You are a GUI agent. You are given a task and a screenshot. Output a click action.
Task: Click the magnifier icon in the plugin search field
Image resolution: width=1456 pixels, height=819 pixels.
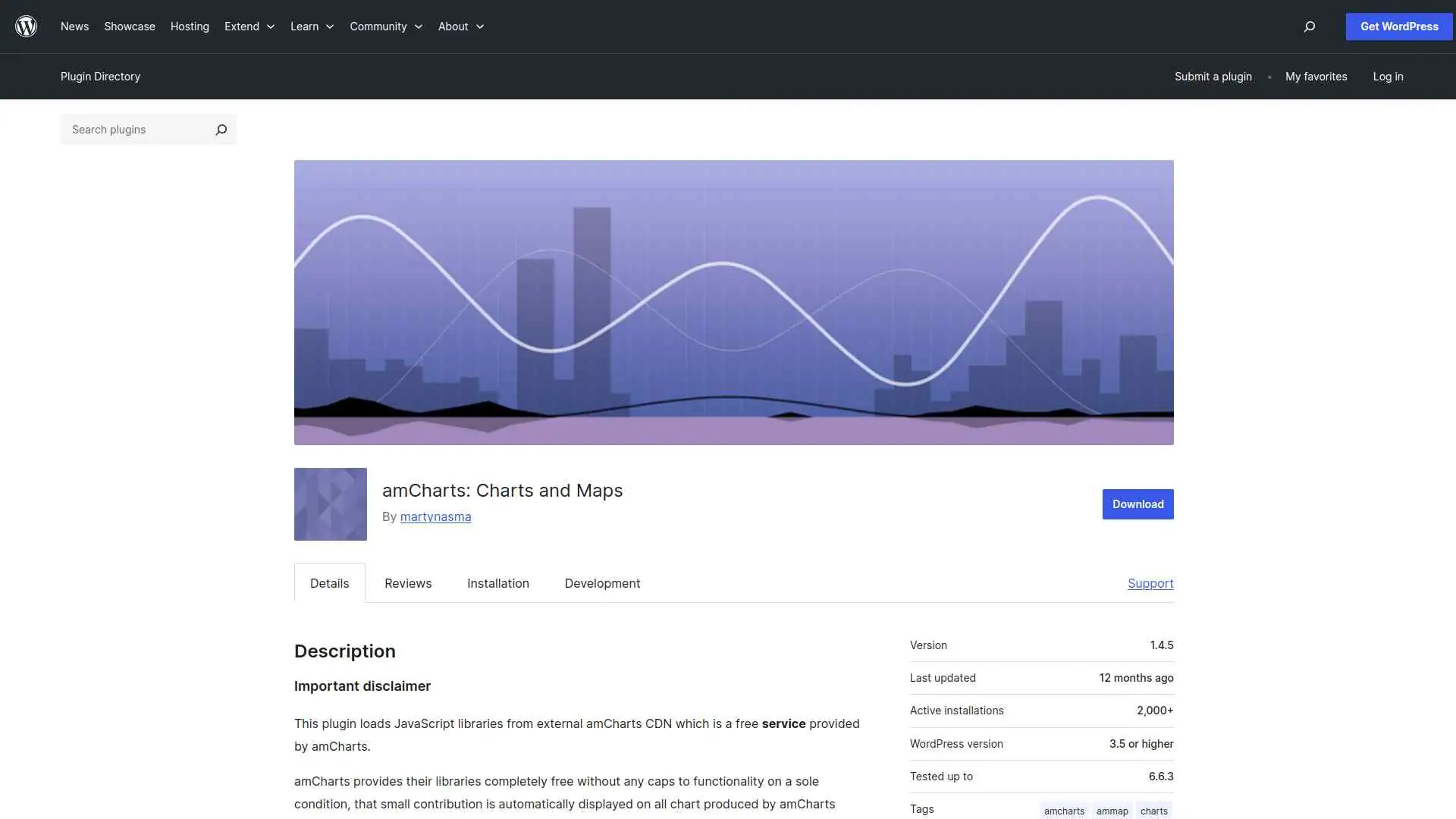tap(221, 129)
